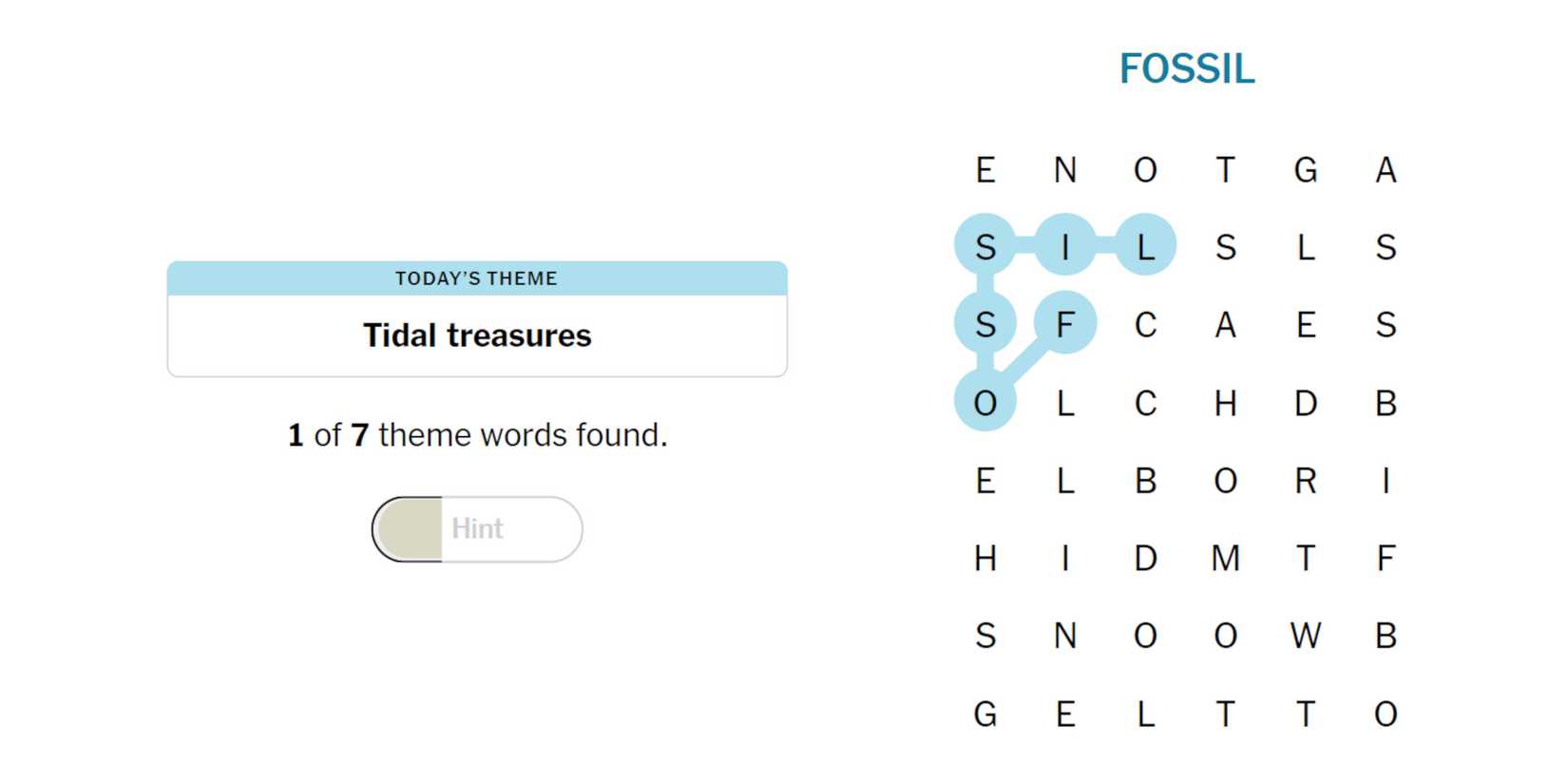Click the Today's Theme header bar

[477, 278]
